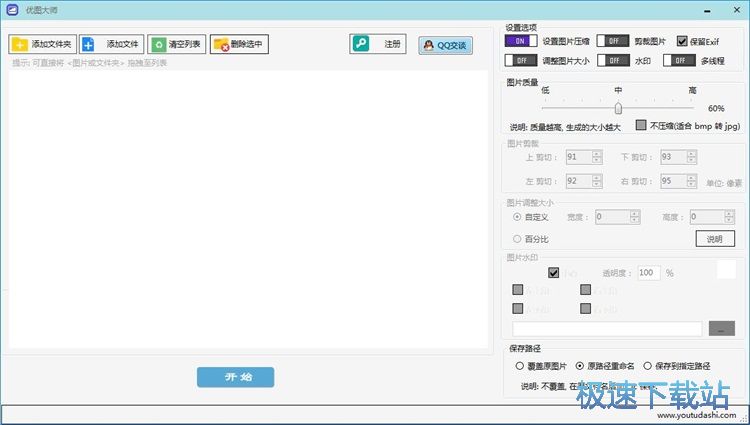The height and width of the screenshot is (425, 750).
Task: Click the 上剪切 spinner arrows
Action: [x=596, y=157]
